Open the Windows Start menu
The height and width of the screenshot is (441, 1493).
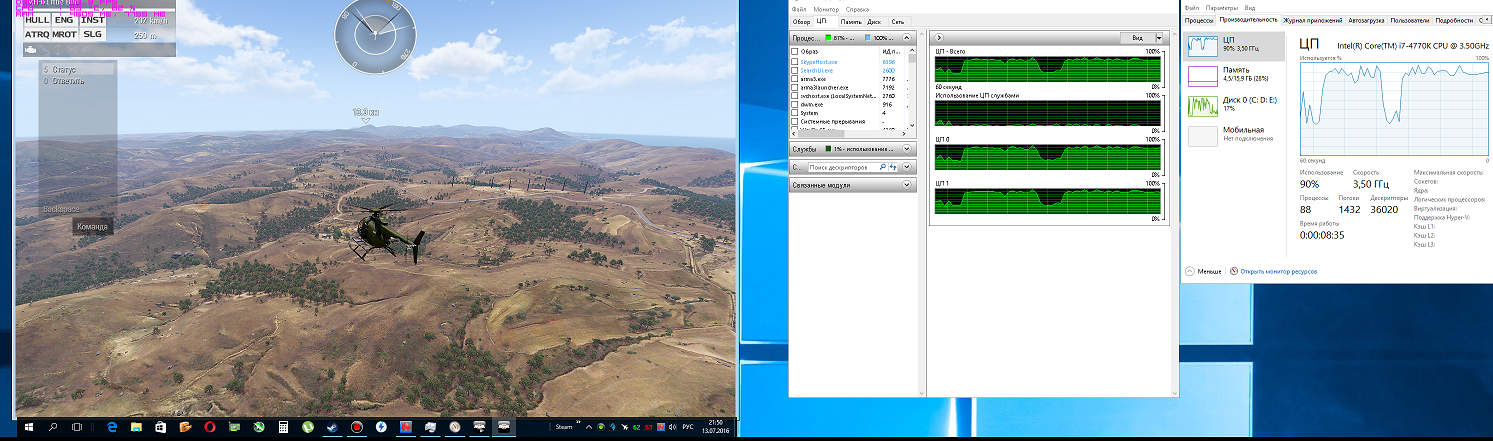28,427
